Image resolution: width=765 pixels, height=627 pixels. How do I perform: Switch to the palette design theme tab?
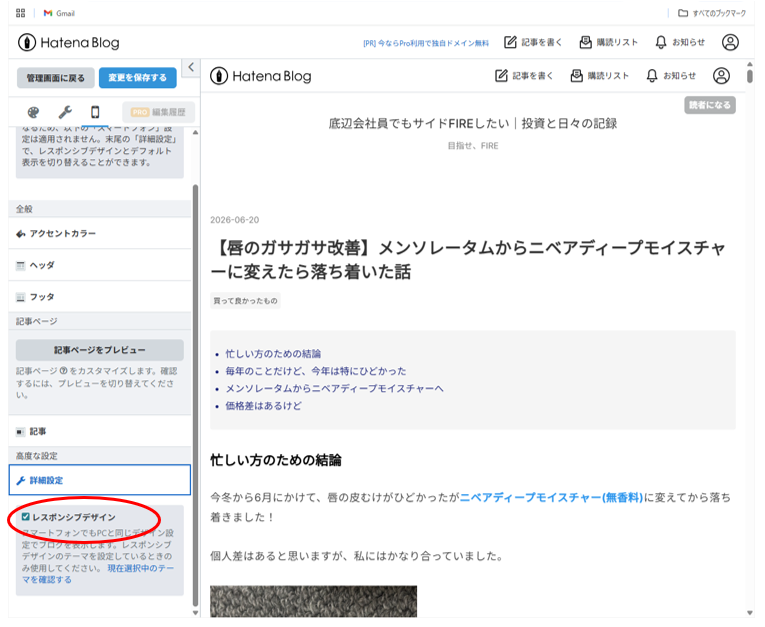[33, 112]
